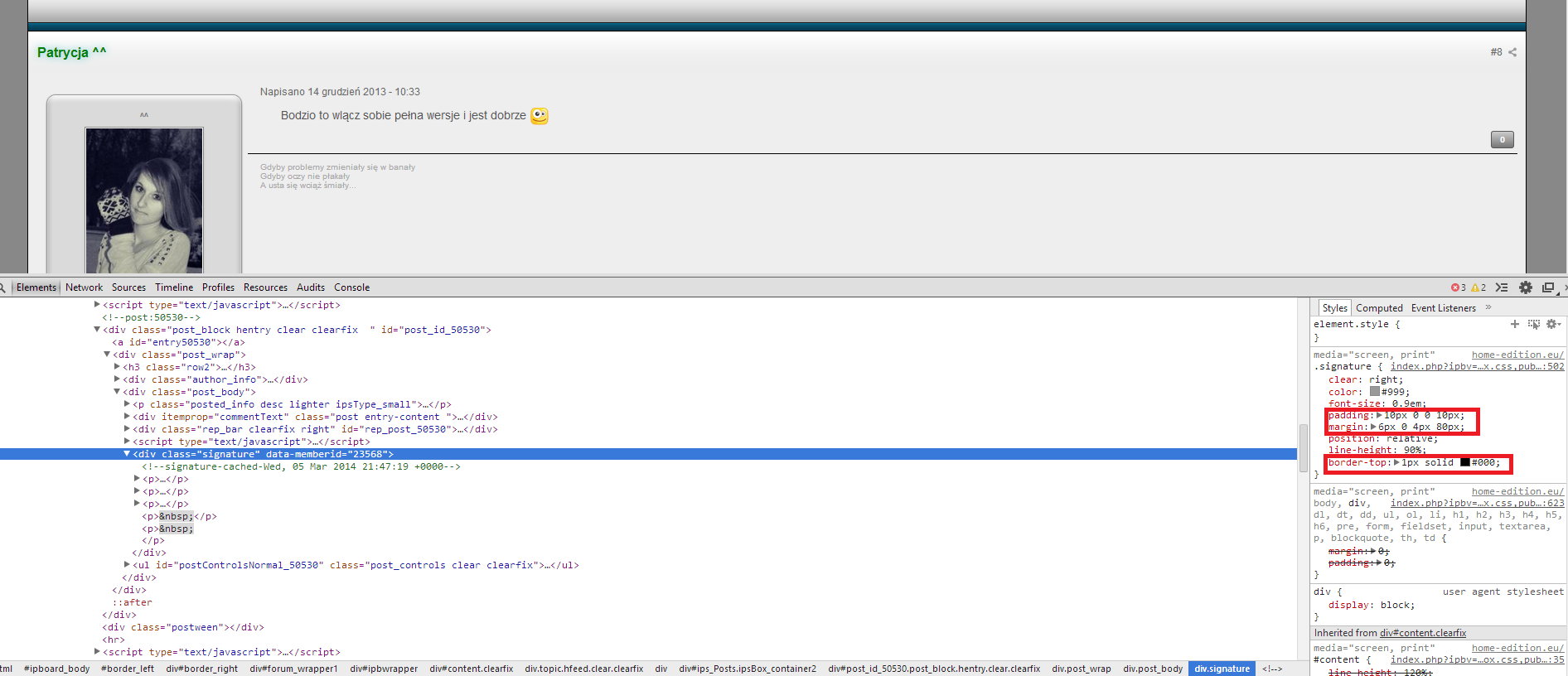Expand the h3 class row2 node
This screenshot has height=676, width=1568.
pos(117,367)
